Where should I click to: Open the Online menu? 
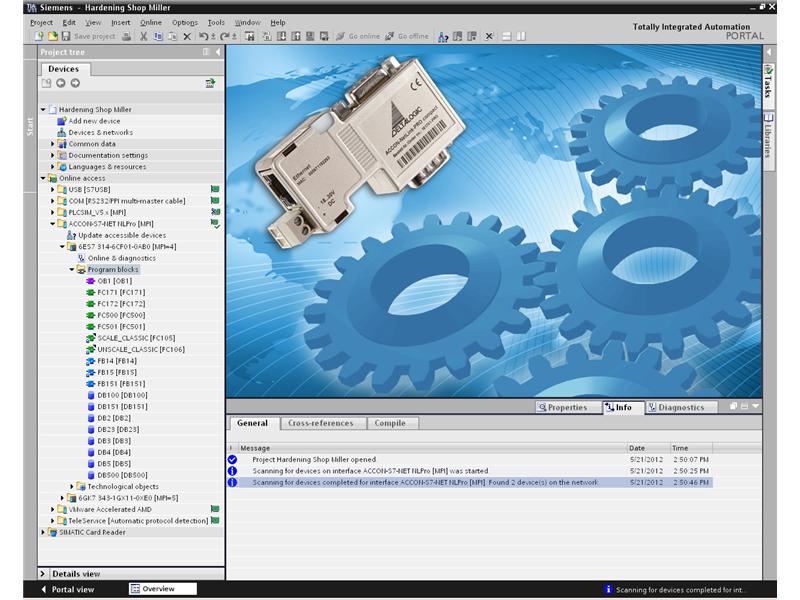[x=151, y=22]
